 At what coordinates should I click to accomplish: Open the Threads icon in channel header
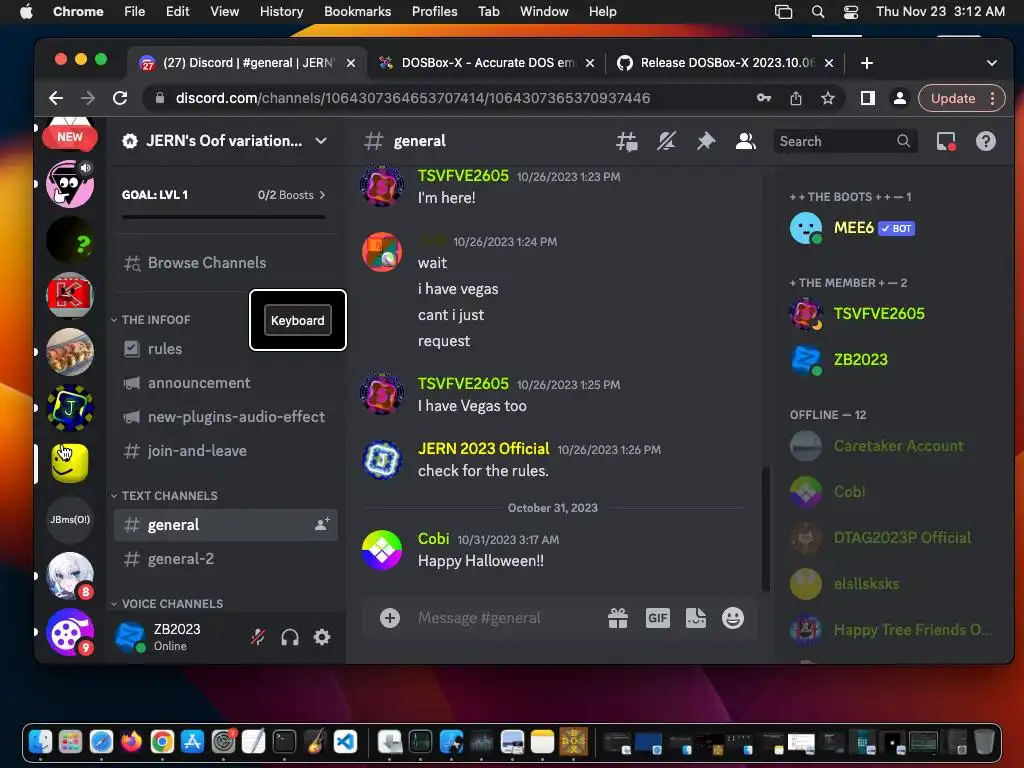tap(627, 141)
